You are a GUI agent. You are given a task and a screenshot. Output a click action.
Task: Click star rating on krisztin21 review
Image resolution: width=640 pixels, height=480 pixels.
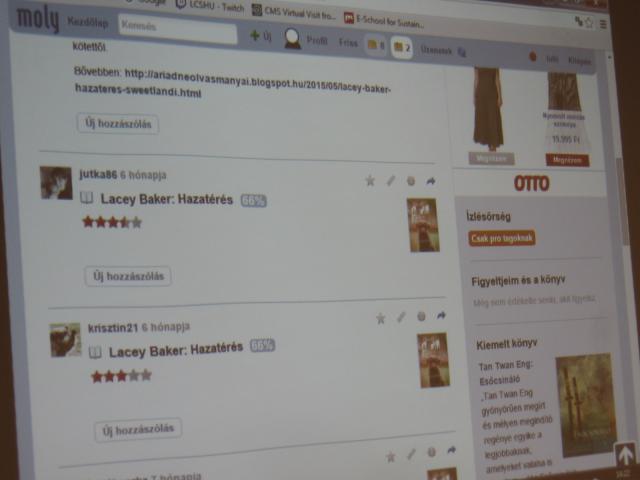122,376
